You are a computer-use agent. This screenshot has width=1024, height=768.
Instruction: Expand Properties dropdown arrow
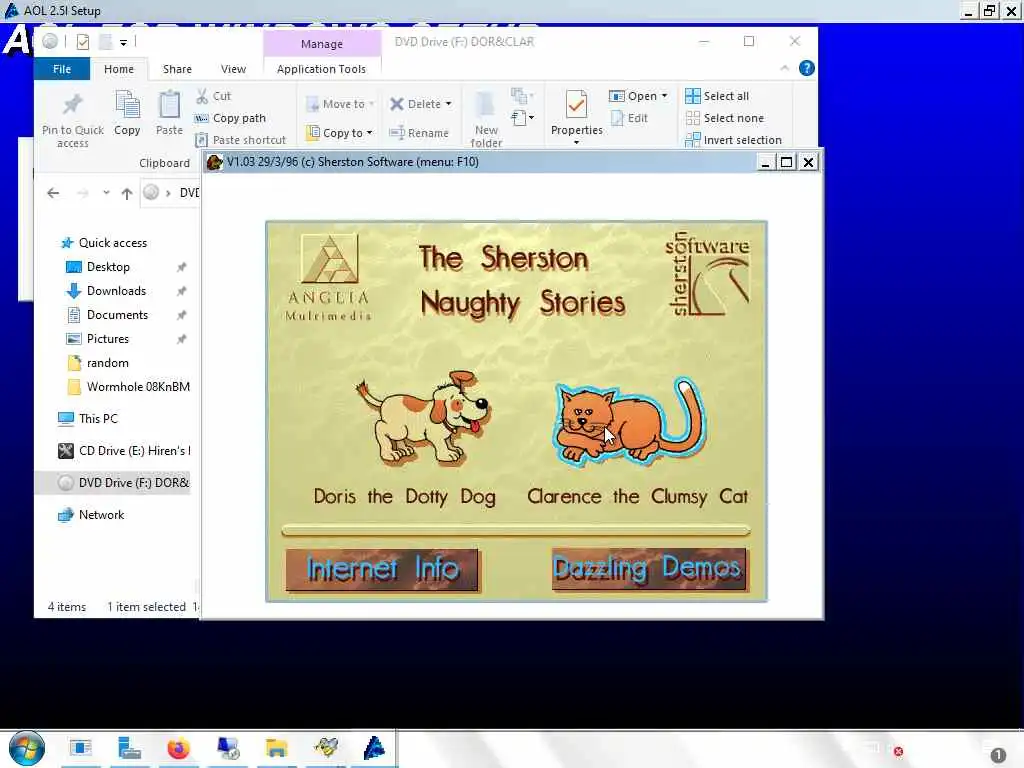[576, 142]
